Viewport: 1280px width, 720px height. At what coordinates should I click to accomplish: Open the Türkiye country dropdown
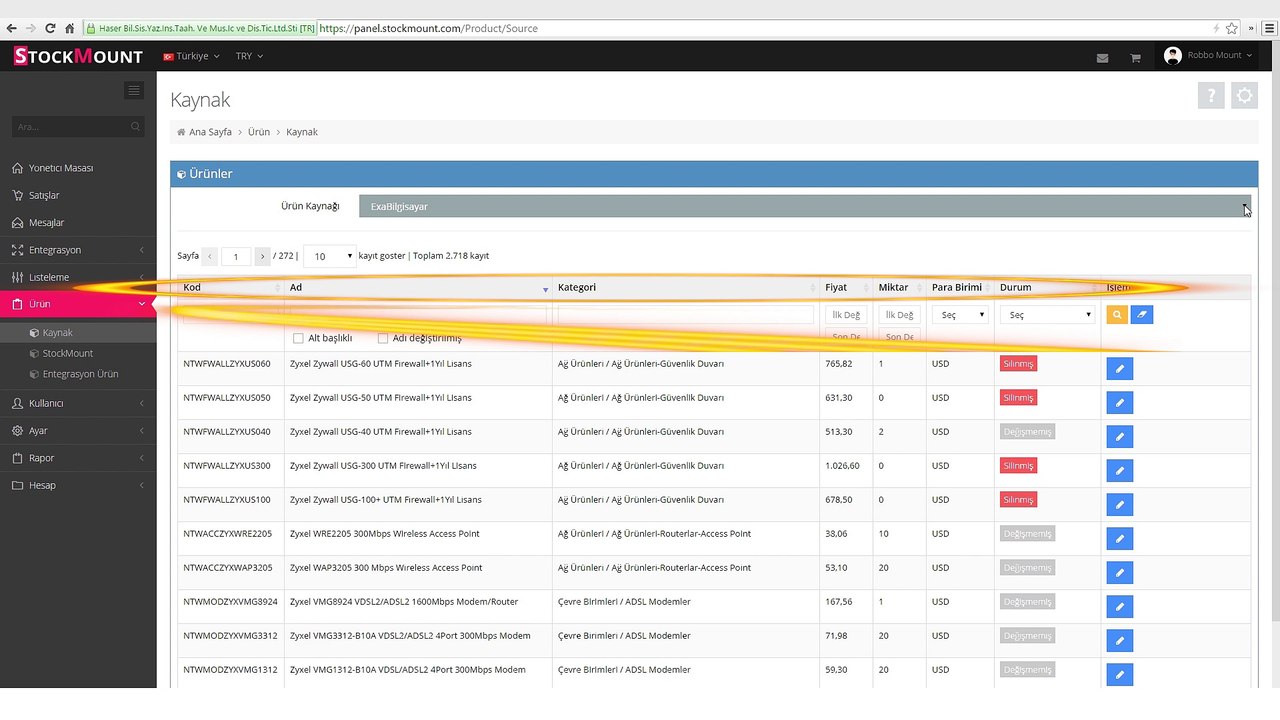coord(191,56)
